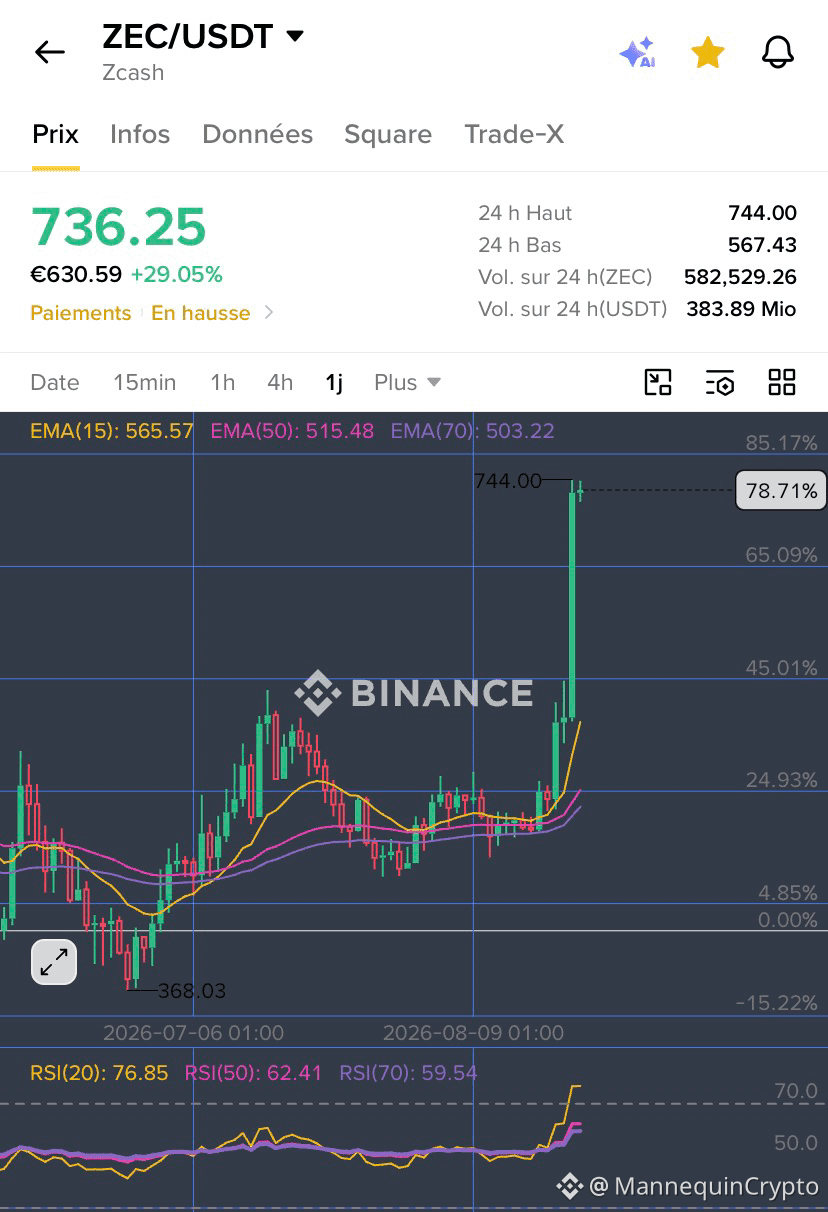Select the 1h timeframe
The height and width of the screenshot is (1212, 828).
click(222, 382)
